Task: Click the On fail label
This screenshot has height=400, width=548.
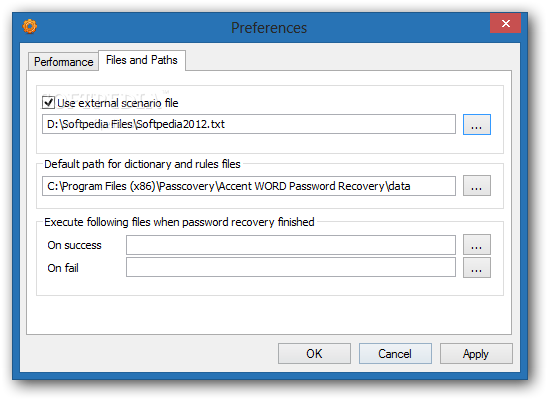Action: tap(63, 268)
